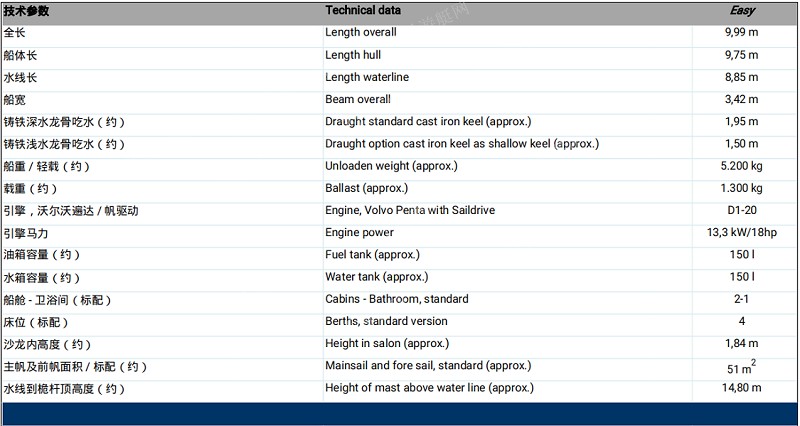The width and height of the screenshot is (800, 426).
Task: Click the 51 m² sail area value
Action: point(741,367)
